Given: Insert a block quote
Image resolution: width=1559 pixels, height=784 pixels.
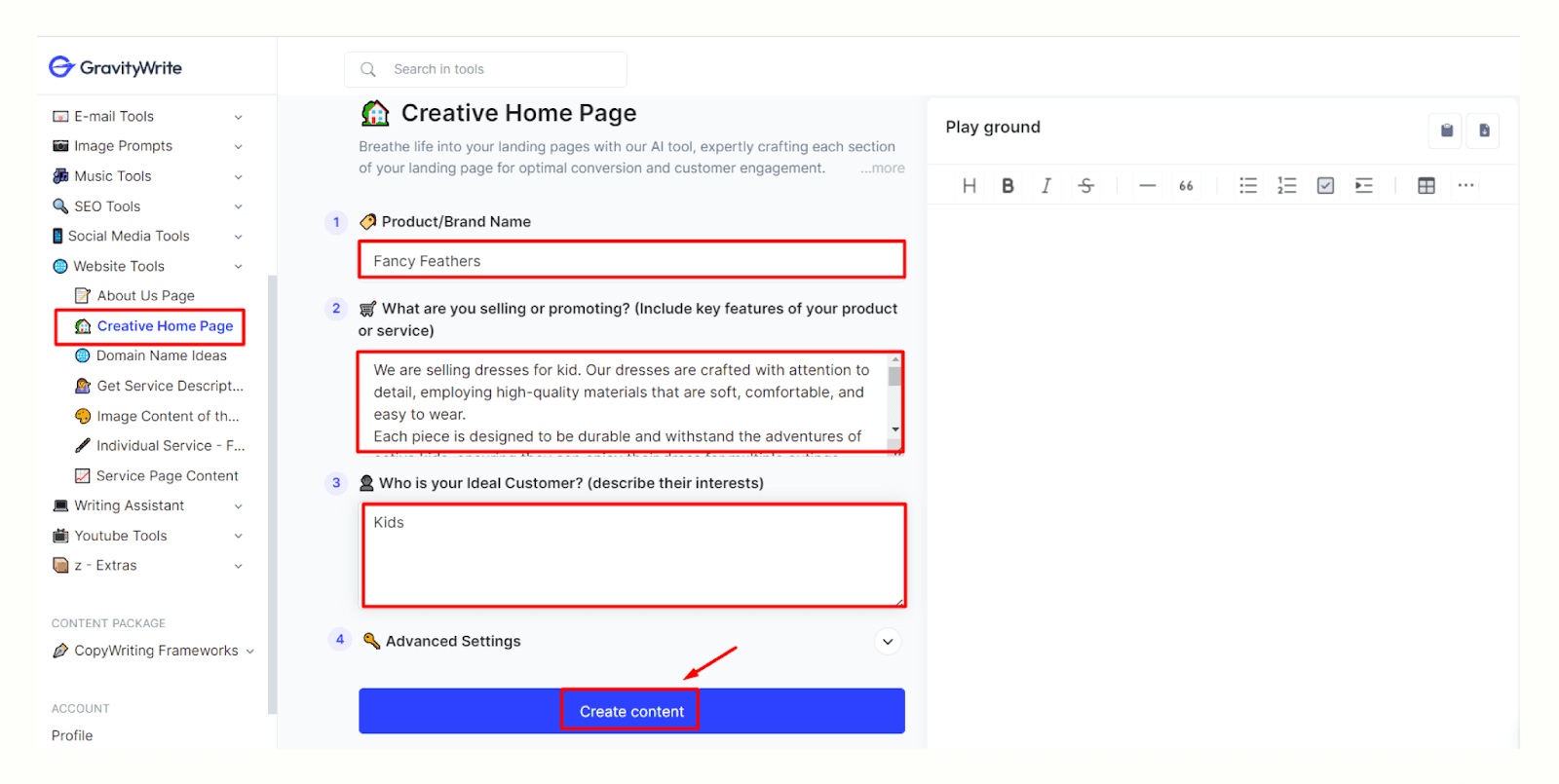Looking at the screenshot, I should [x=1186, y=186].
